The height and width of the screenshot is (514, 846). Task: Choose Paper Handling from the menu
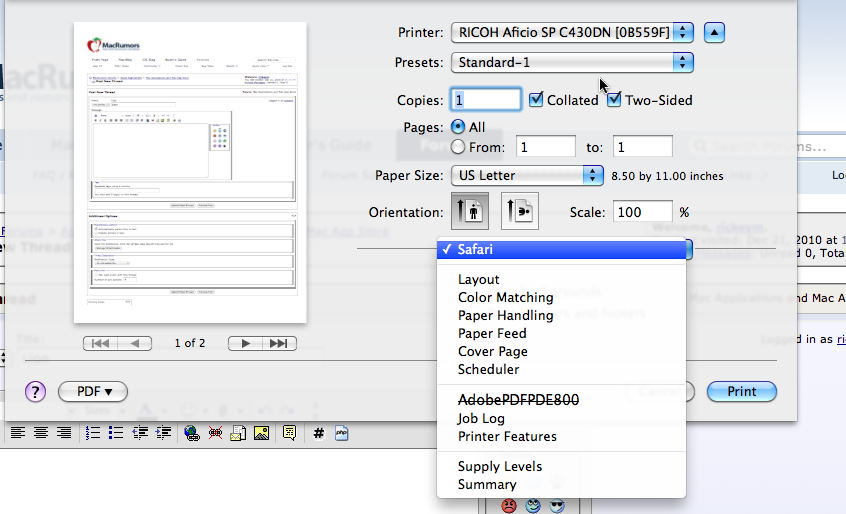pos(561,316)
